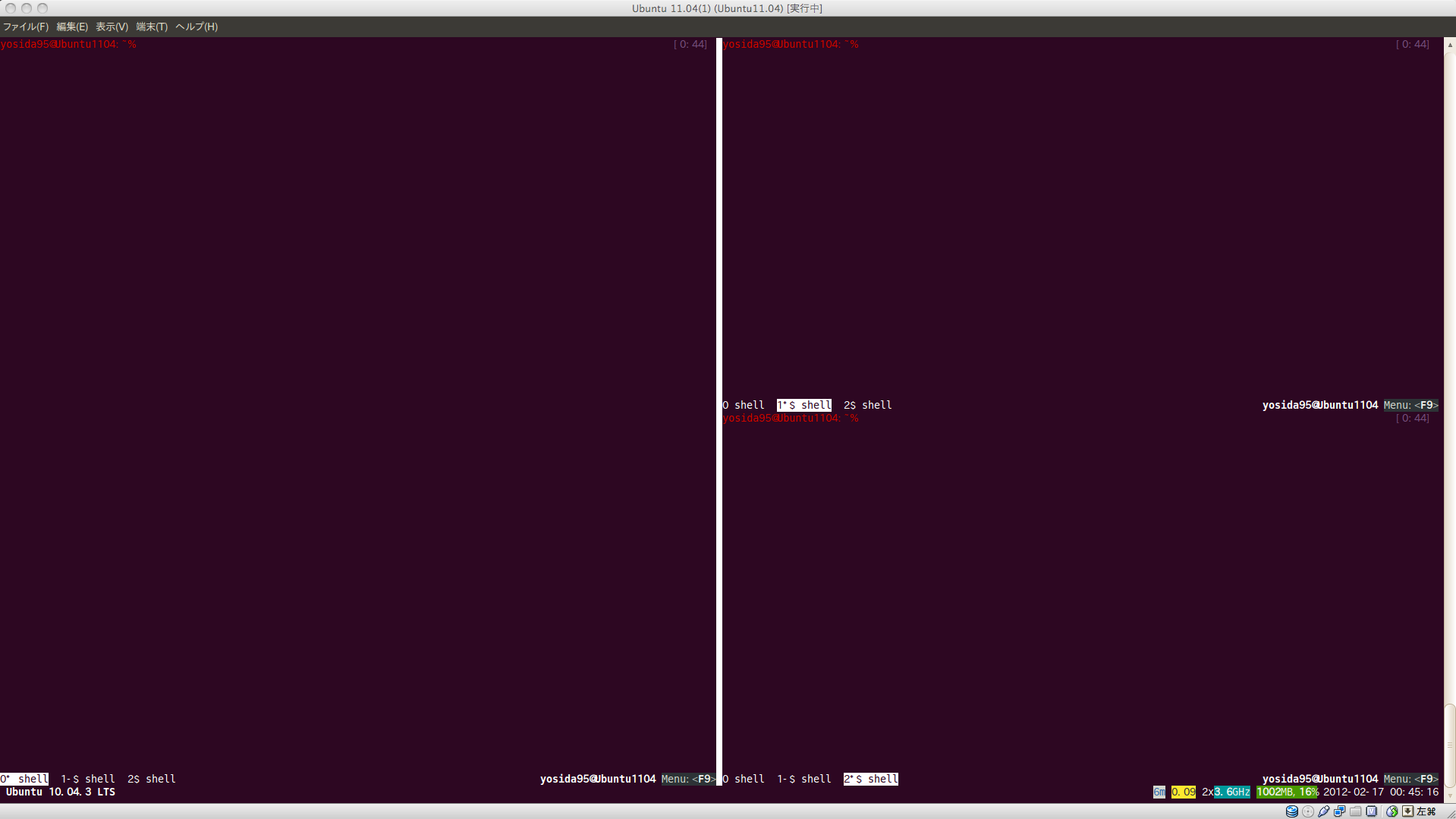This screenshot has width=1456, height=819.
Task: Click "Menu: <F9>" label in left pane
Action: coord(687,779)
